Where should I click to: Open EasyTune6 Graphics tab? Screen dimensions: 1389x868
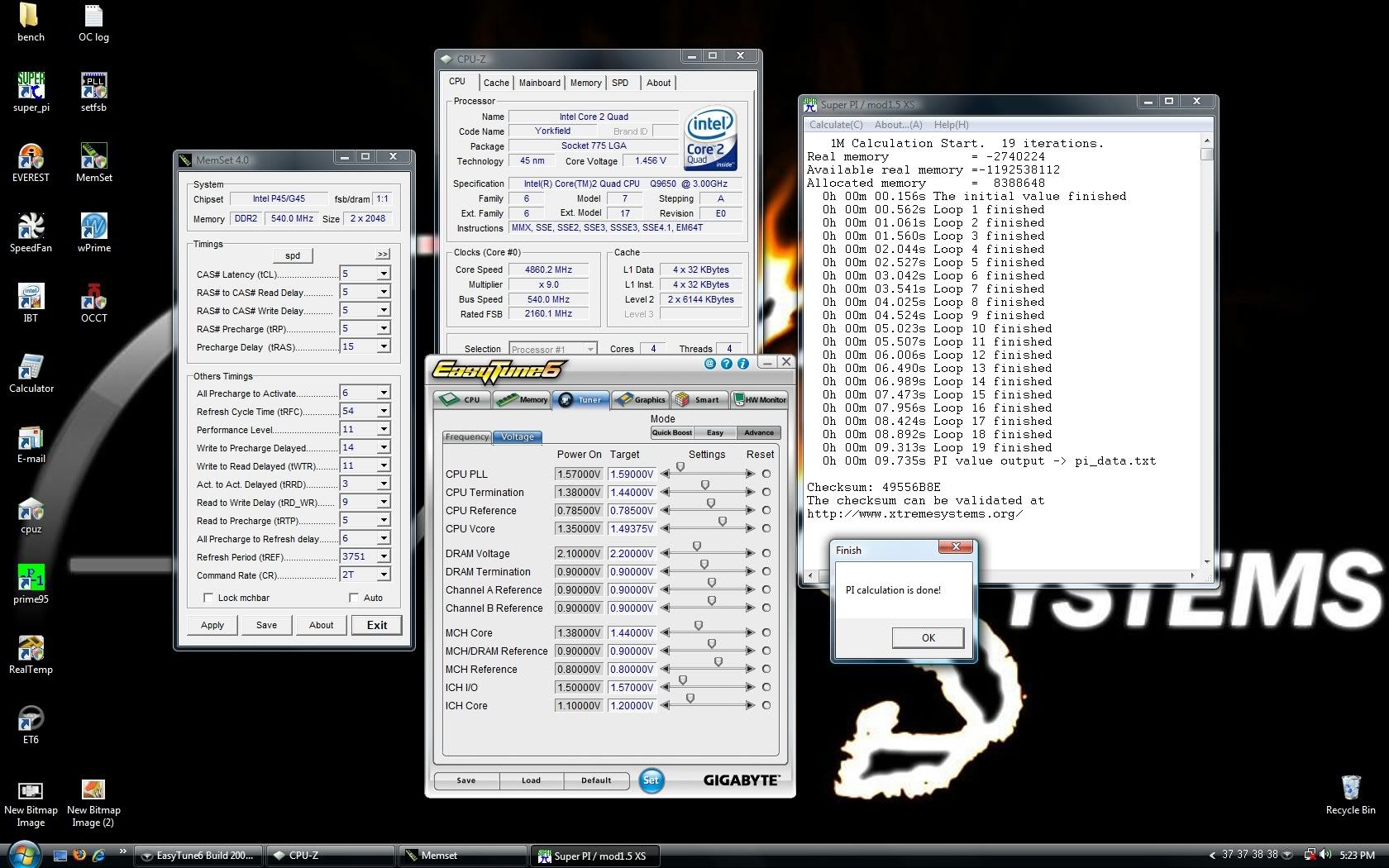(641, 399)
